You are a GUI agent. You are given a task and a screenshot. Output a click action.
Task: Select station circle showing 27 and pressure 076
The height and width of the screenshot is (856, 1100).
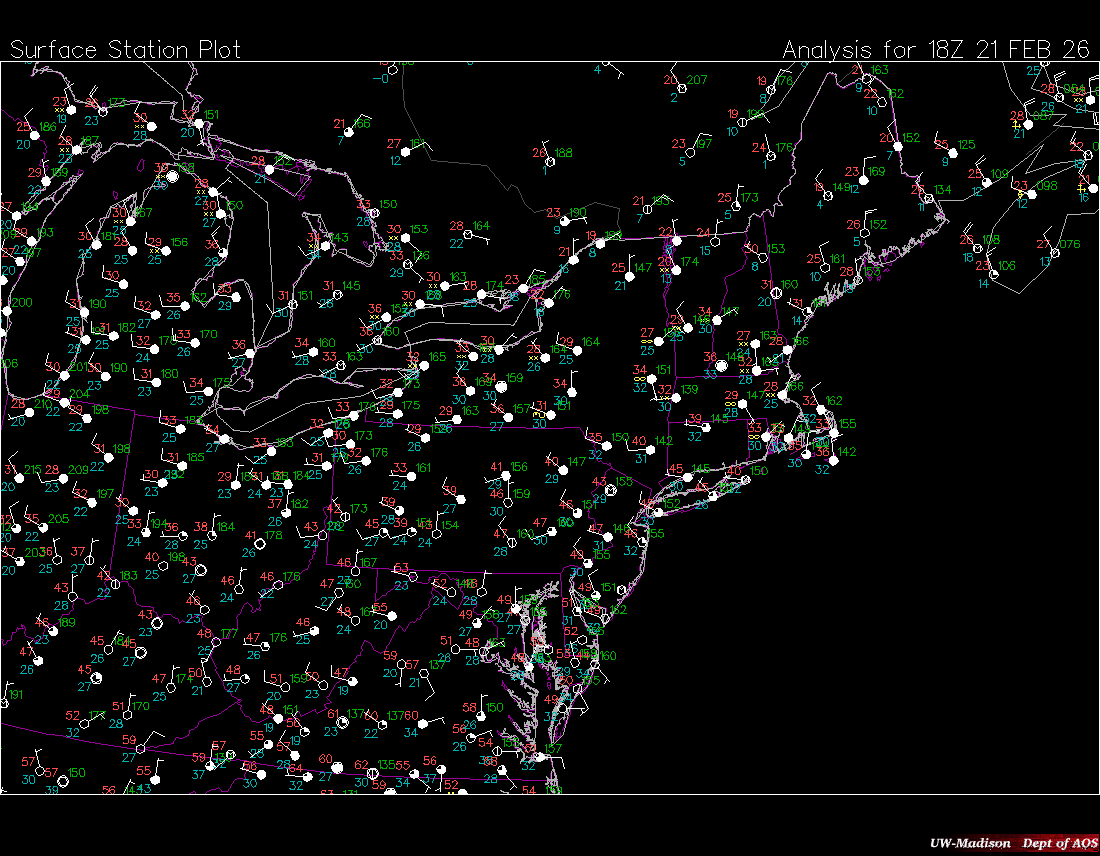1055,253
